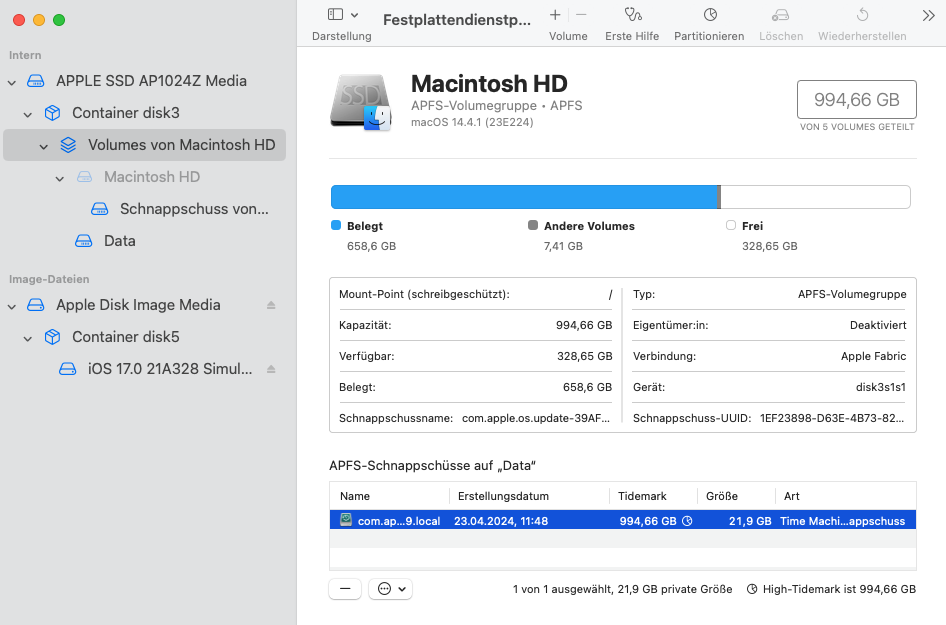Select the com.ap...9.local snapshot row

(623, 520)
